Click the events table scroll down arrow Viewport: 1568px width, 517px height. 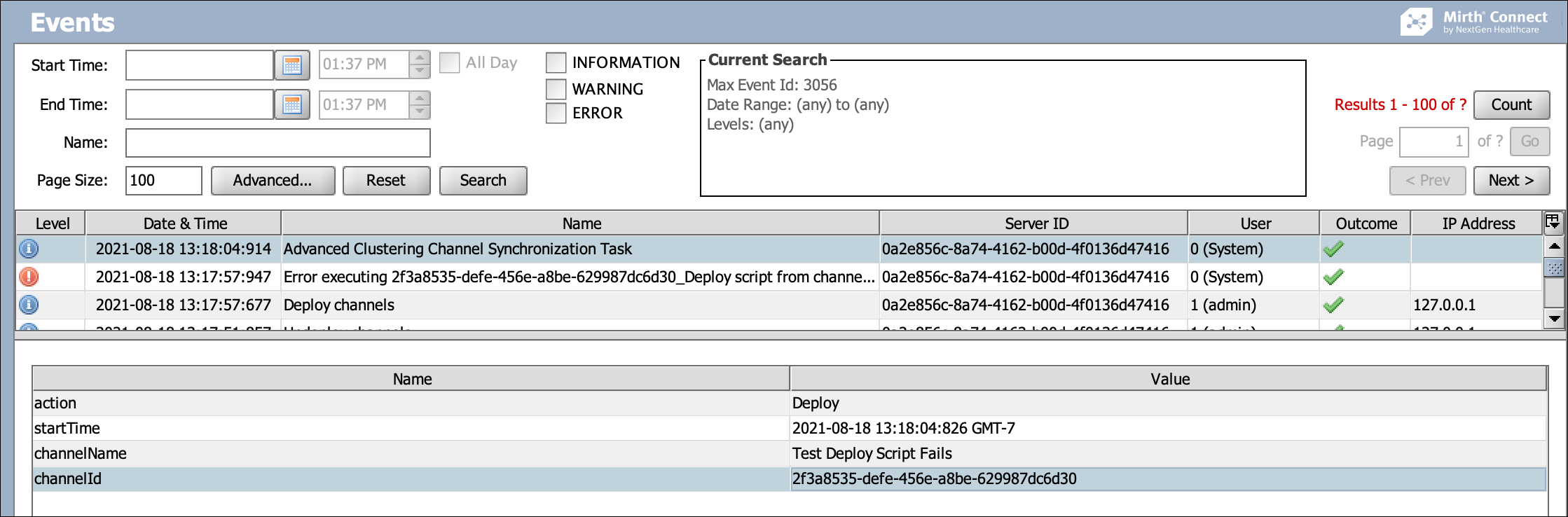click(x=1554, y=319)
